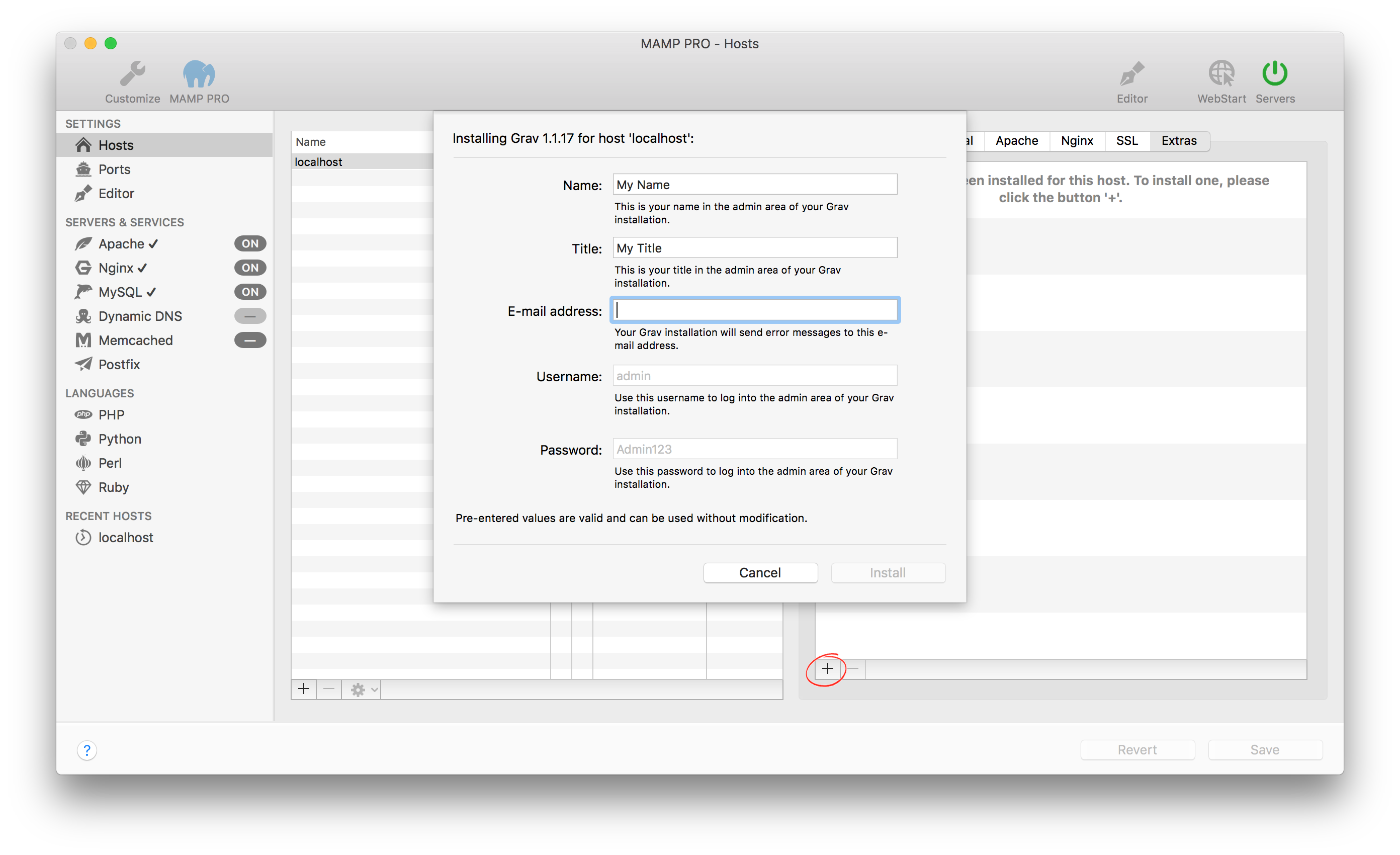Image resolution: width=1400 pixels, height=855 pixels.
Task: Select Hosts in the settings sidebar
Action: point(164,145)
